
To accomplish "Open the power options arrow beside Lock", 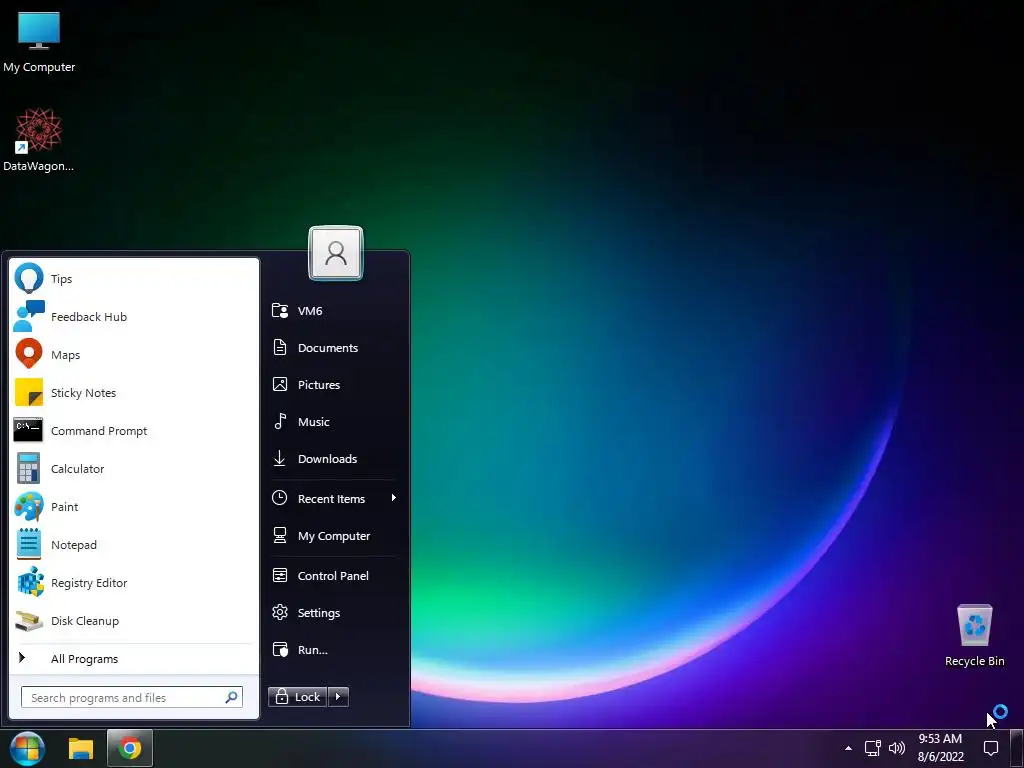I will (x=338, y=697).
